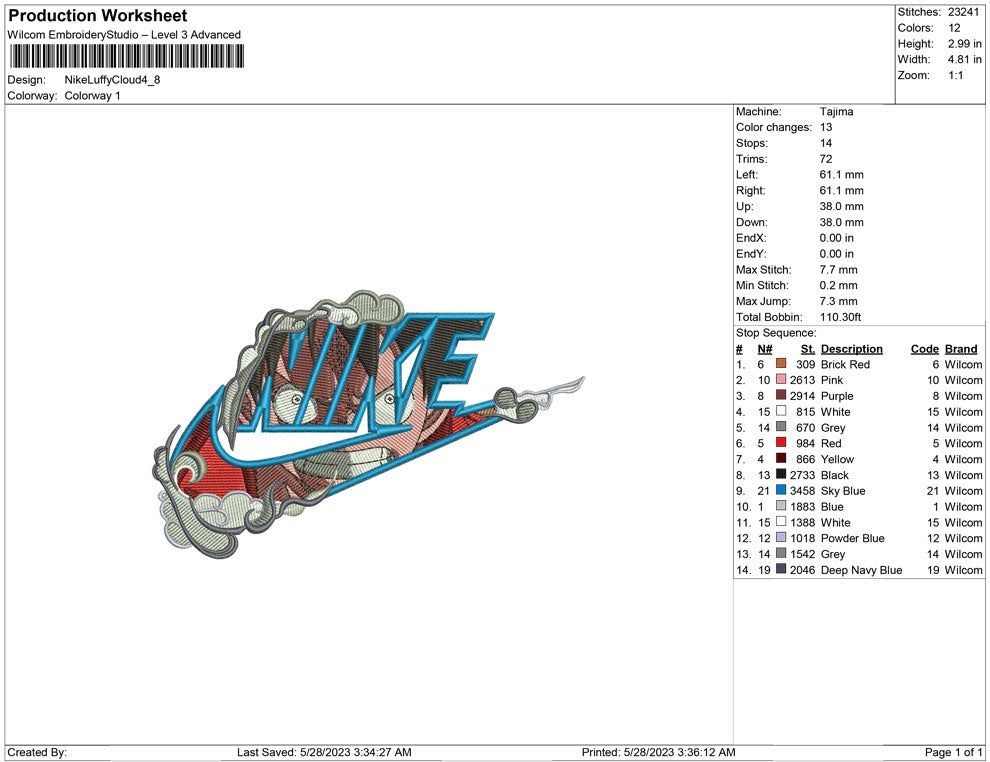Click the Purple 2914 color swatch

[x=781, y=395]
